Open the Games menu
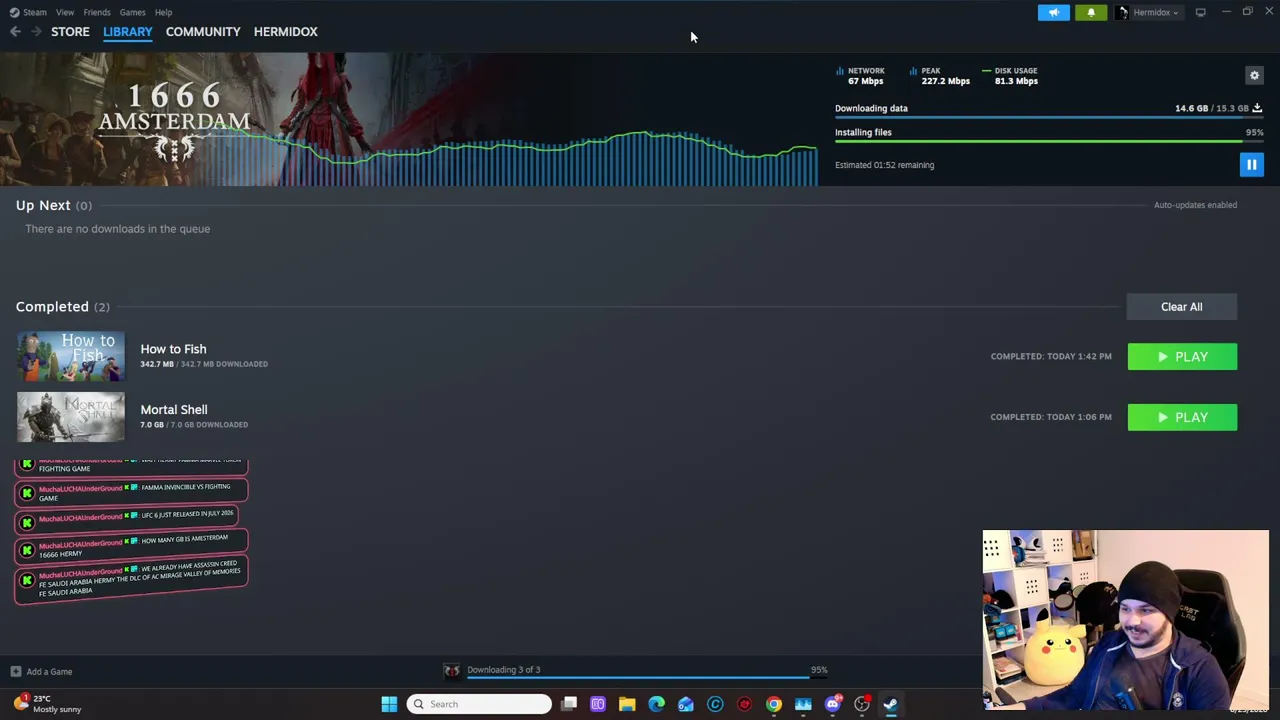Viewport: 1280px width, 720px height. pyautogui.click(x=132, y=12)
